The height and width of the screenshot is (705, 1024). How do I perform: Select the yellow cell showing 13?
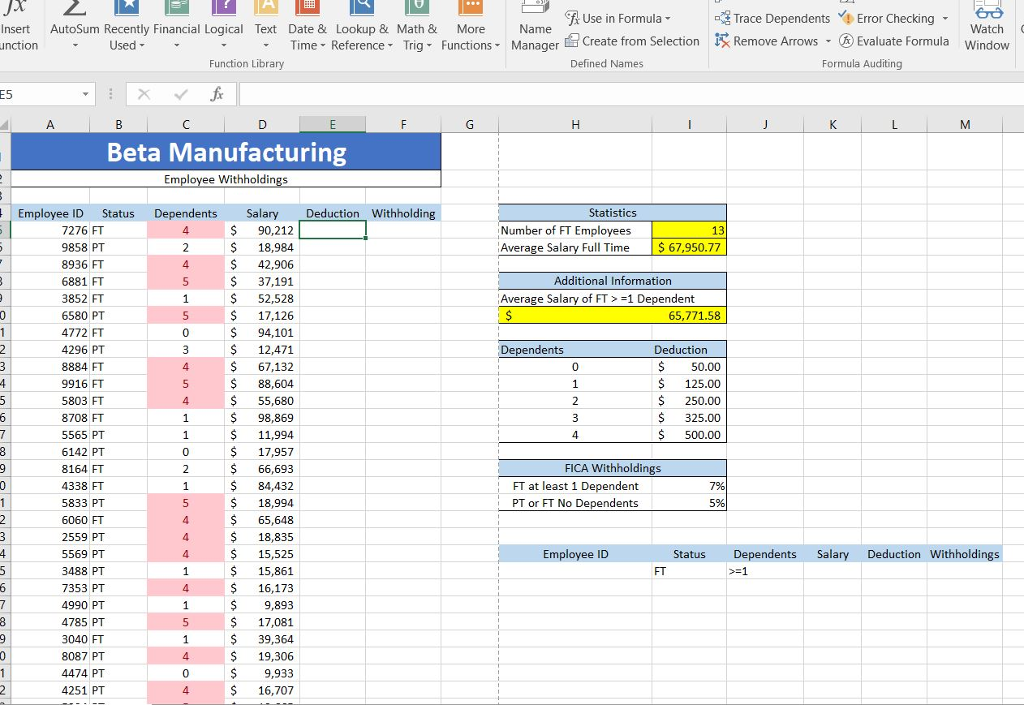click(689, 230)
